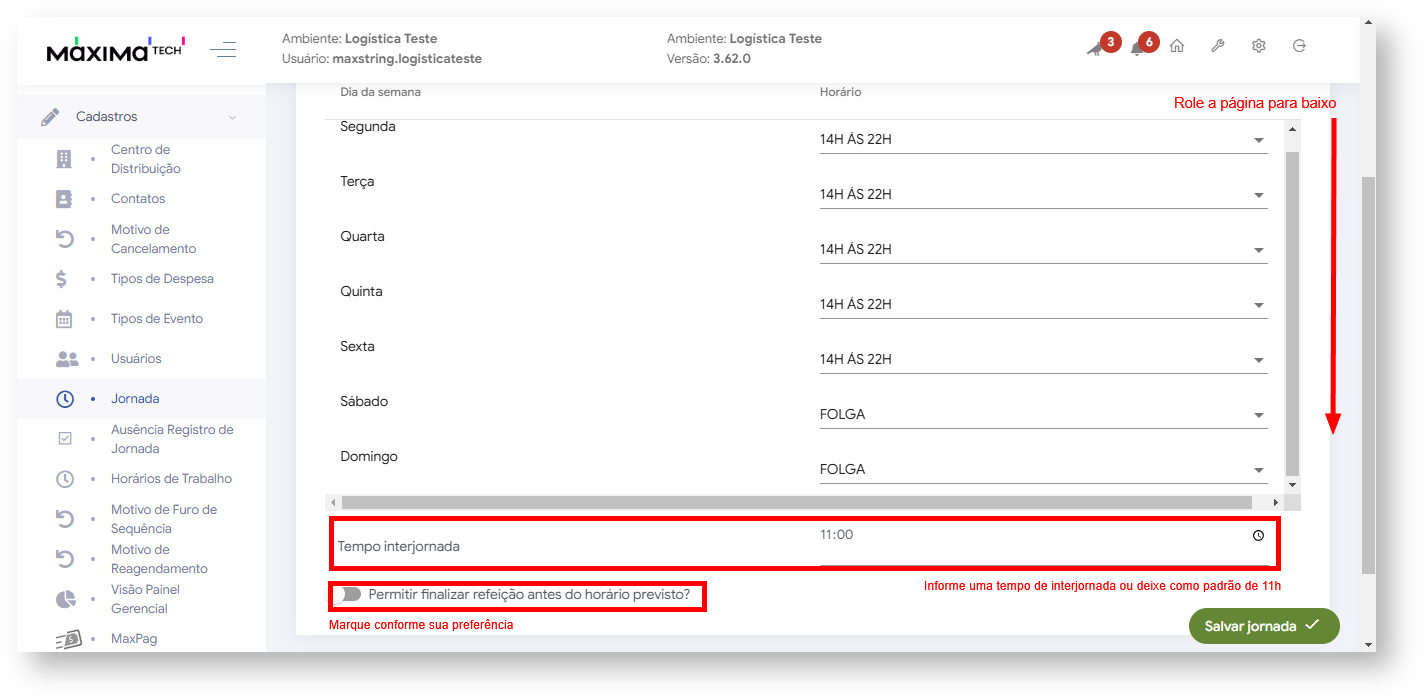This screenshot has height=700, width=1424.
Task: Open the Domingo horário dropdown
Action: tap(1042, 470)
